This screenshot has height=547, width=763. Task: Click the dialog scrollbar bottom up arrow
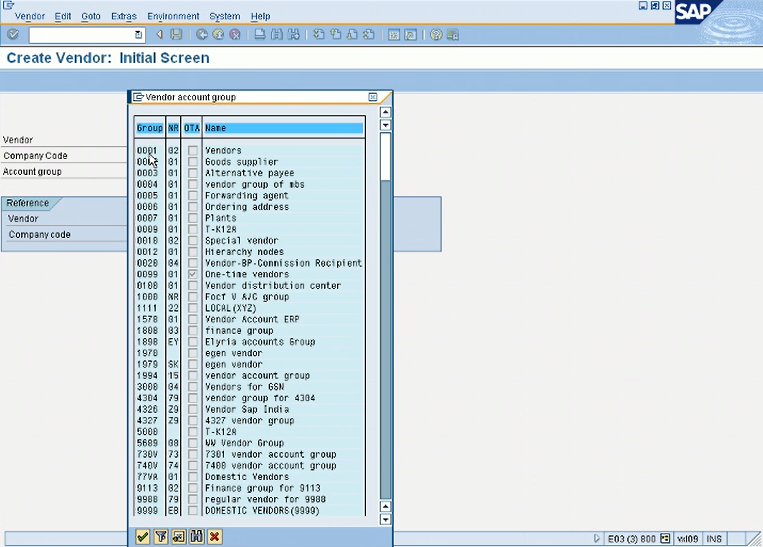point(385,506)
